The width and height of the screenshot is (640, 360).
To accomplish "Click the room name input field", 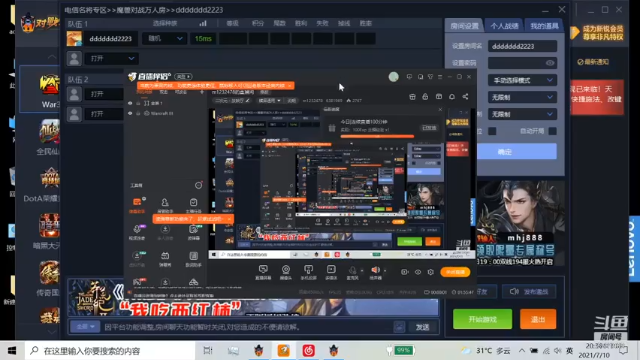I will coord(522,46).
